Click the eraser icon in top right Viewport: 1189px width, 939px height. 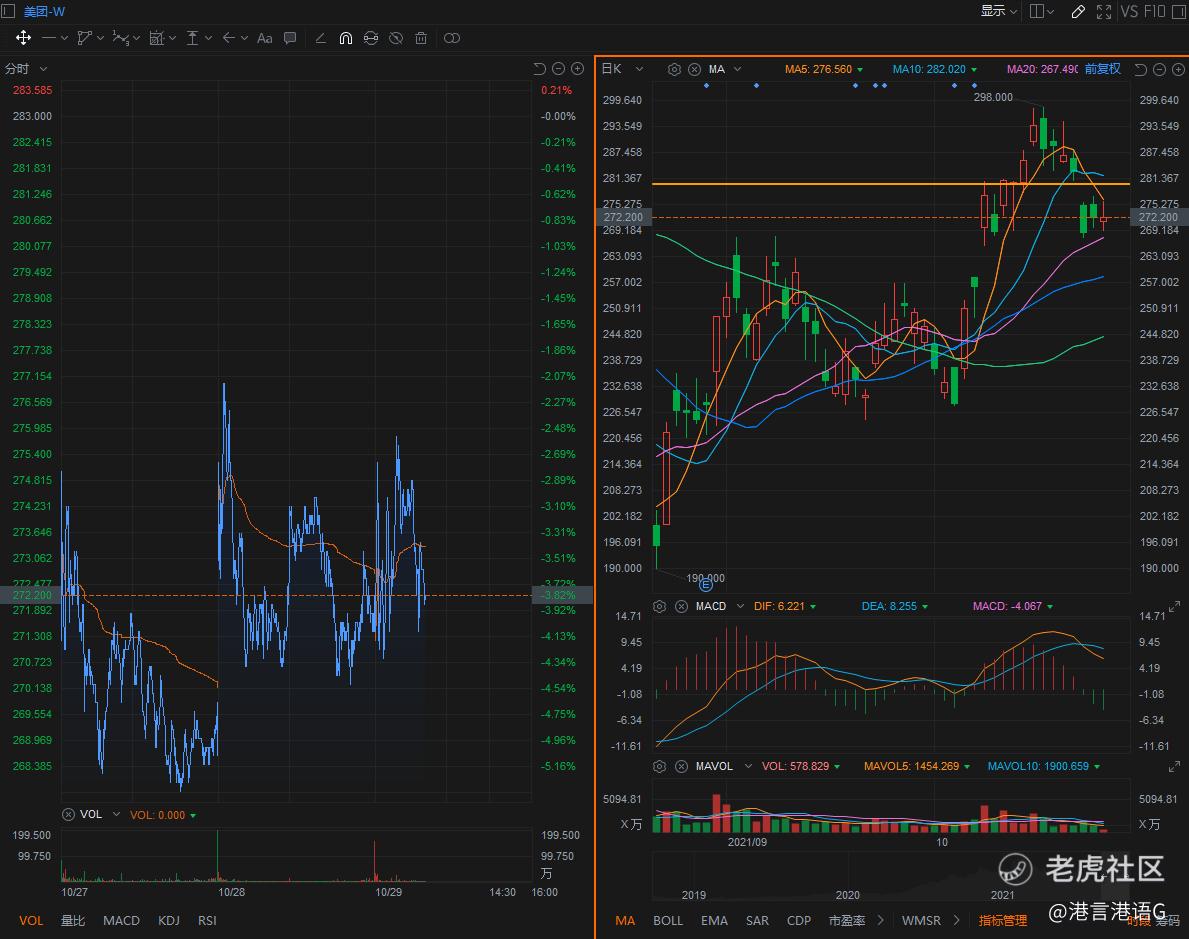click(1077, 11)
